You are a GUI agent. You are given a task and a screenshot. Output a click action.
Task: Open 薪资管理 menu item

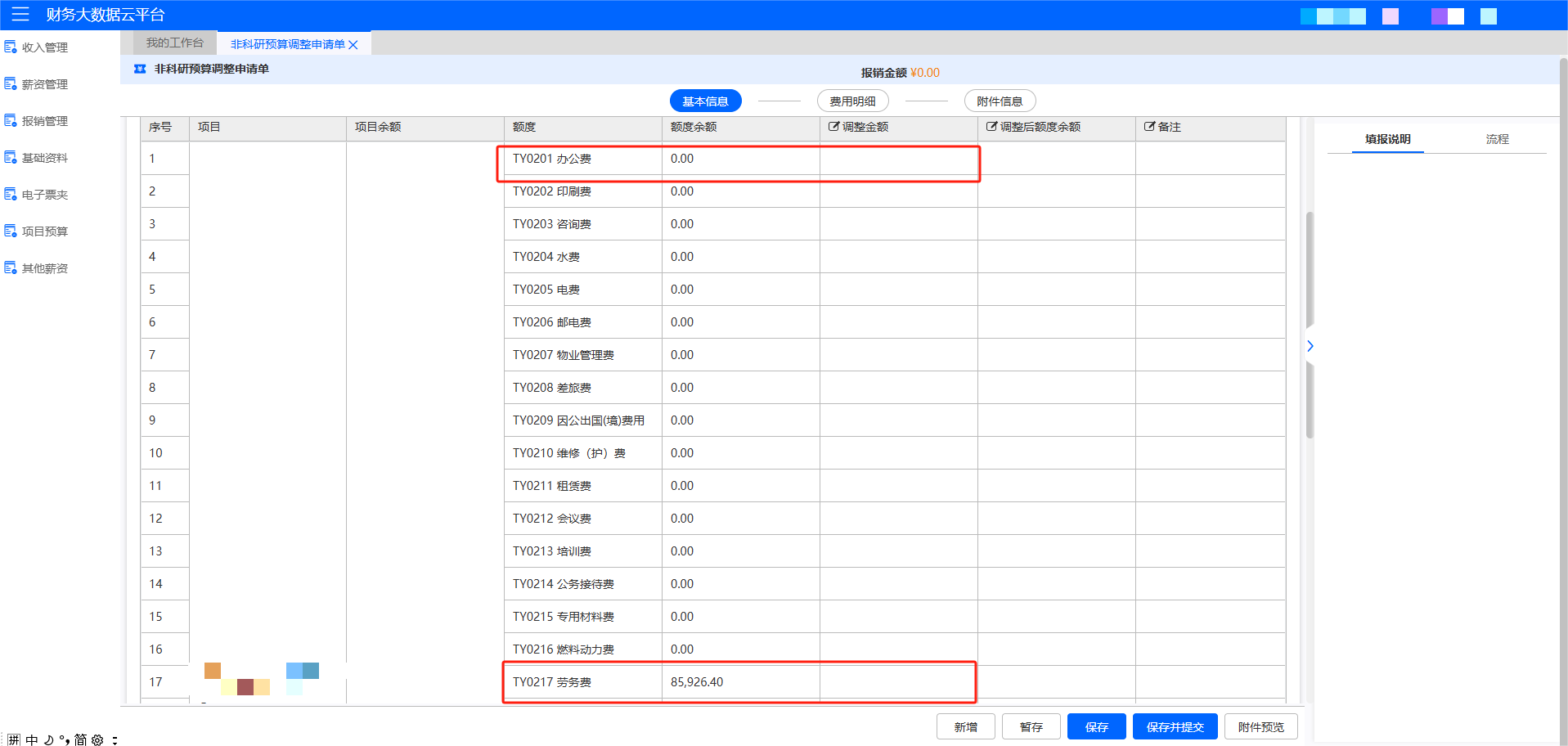tap(45, 84)
